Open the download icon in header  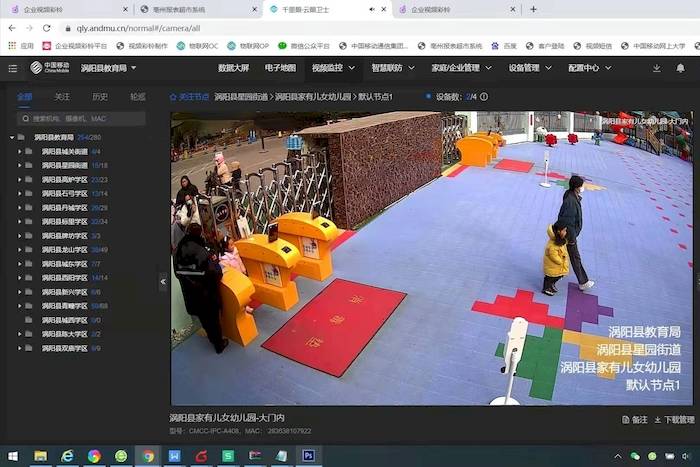(657, 68)
